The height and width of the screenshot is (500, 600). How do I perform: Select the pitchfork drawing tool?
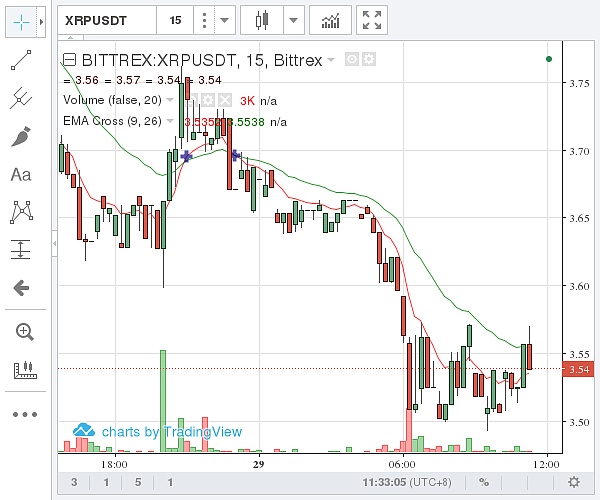tap(21, 98)
